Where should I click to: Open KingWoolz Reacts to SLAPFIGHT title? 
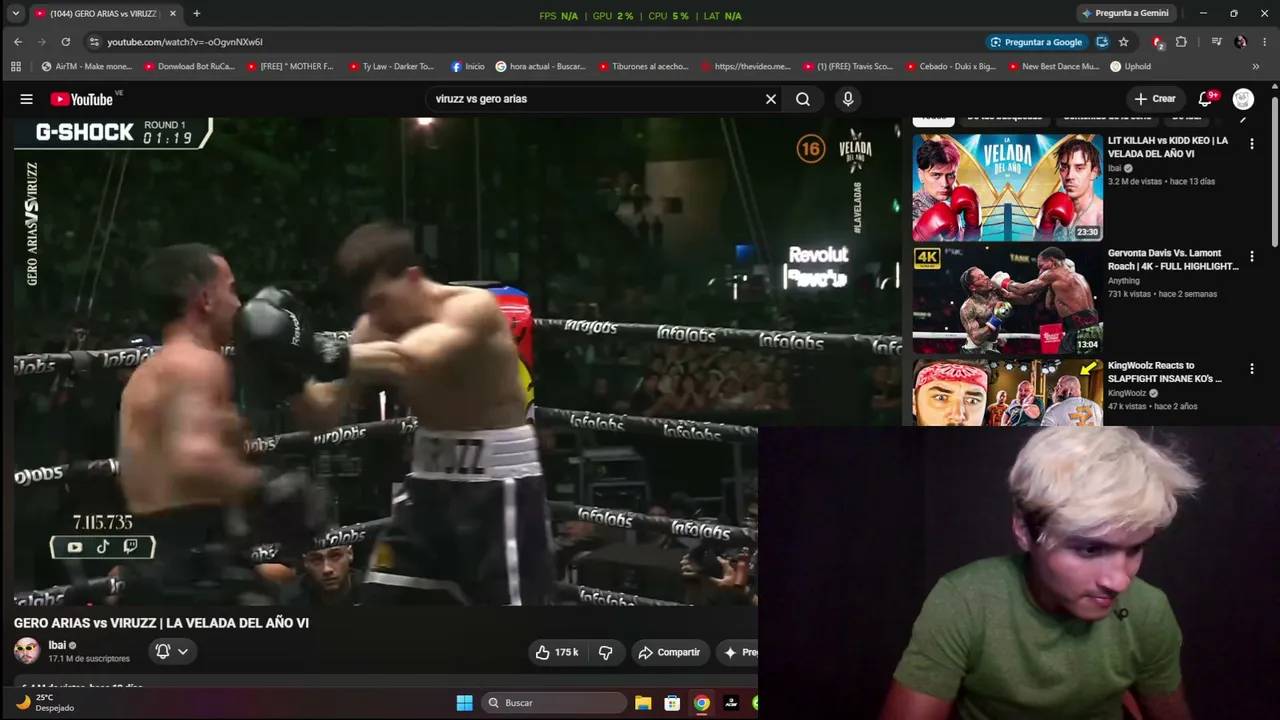point(1165,372)
